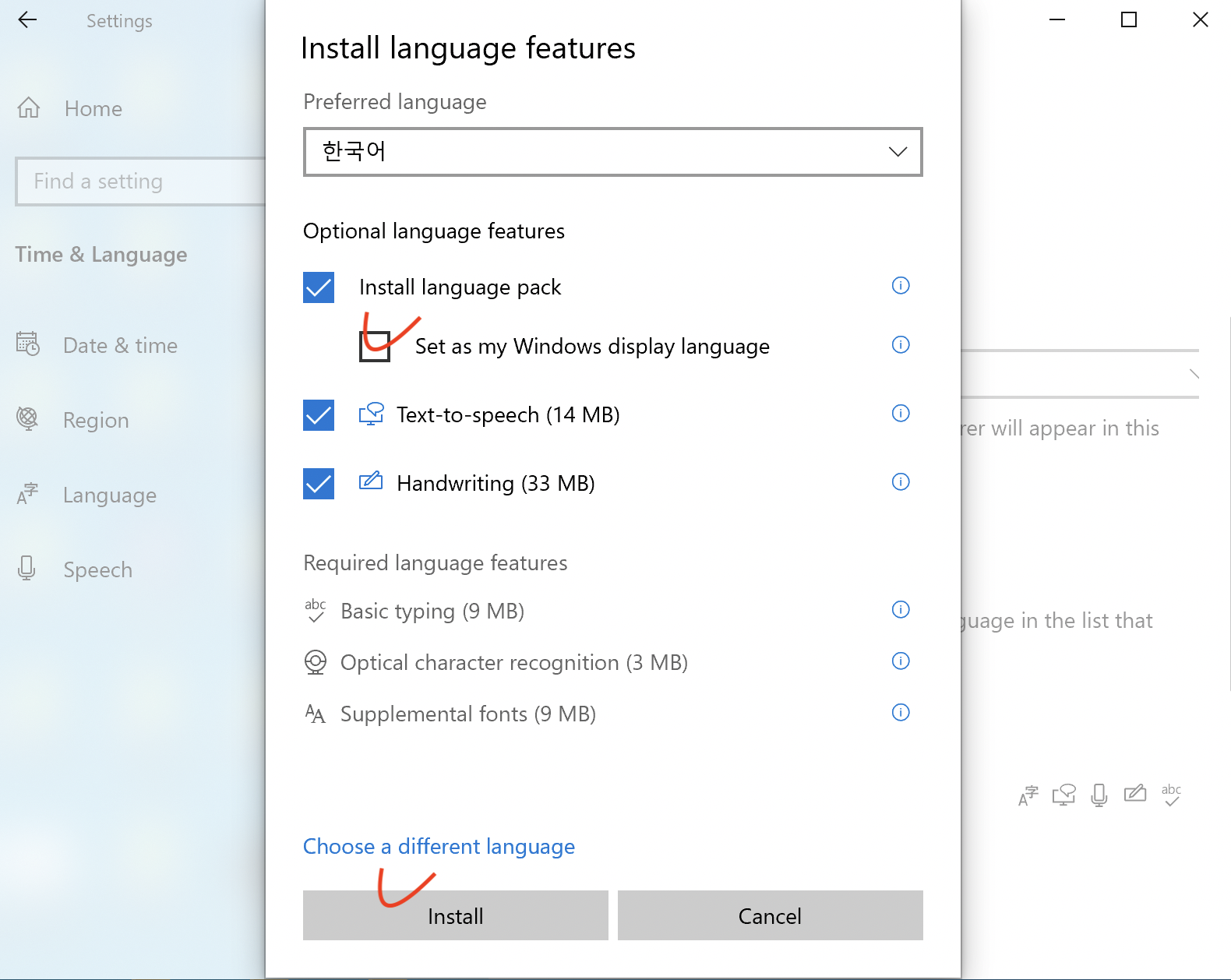Maximize the Settings window
1231x980 pixels.
(x=1129, y=20)
